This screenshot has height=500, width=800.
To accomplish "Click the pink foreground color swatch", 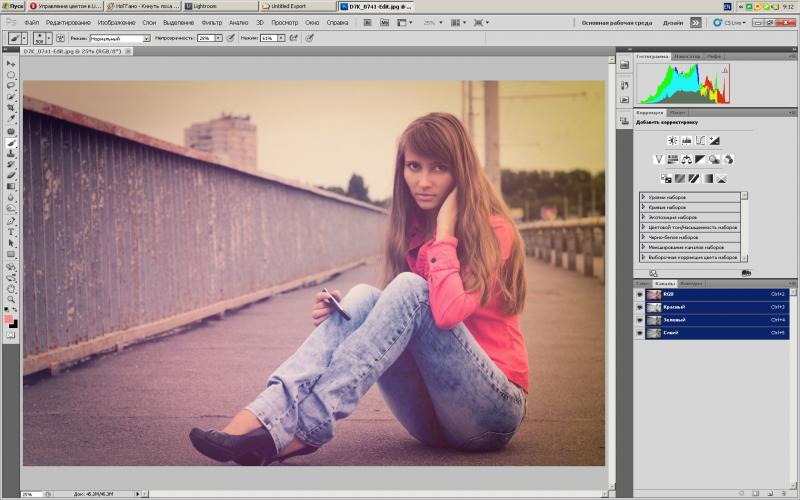I will tap(8, 319).
